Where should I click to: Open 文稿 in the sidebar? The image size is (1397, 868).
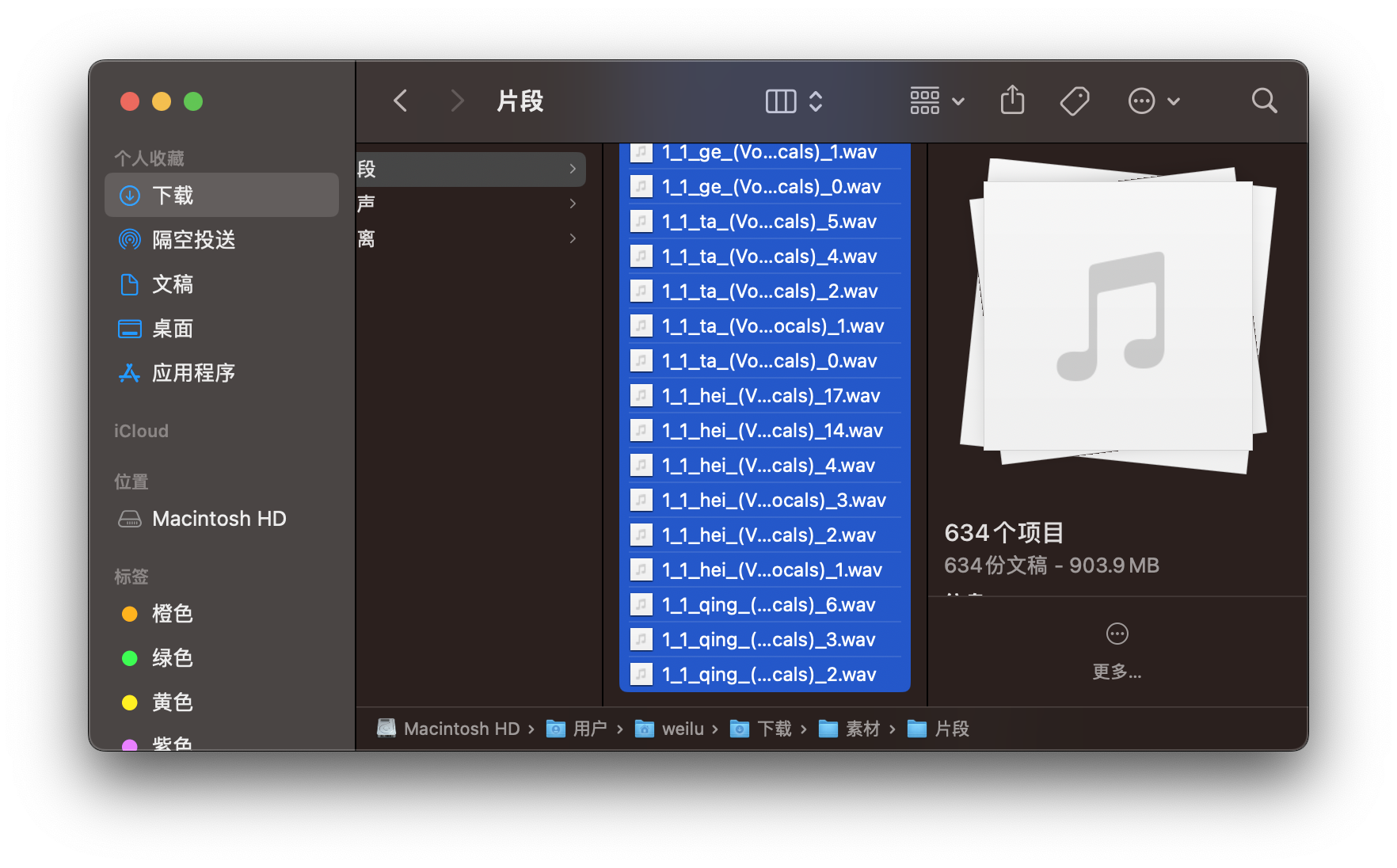point(222,284)
